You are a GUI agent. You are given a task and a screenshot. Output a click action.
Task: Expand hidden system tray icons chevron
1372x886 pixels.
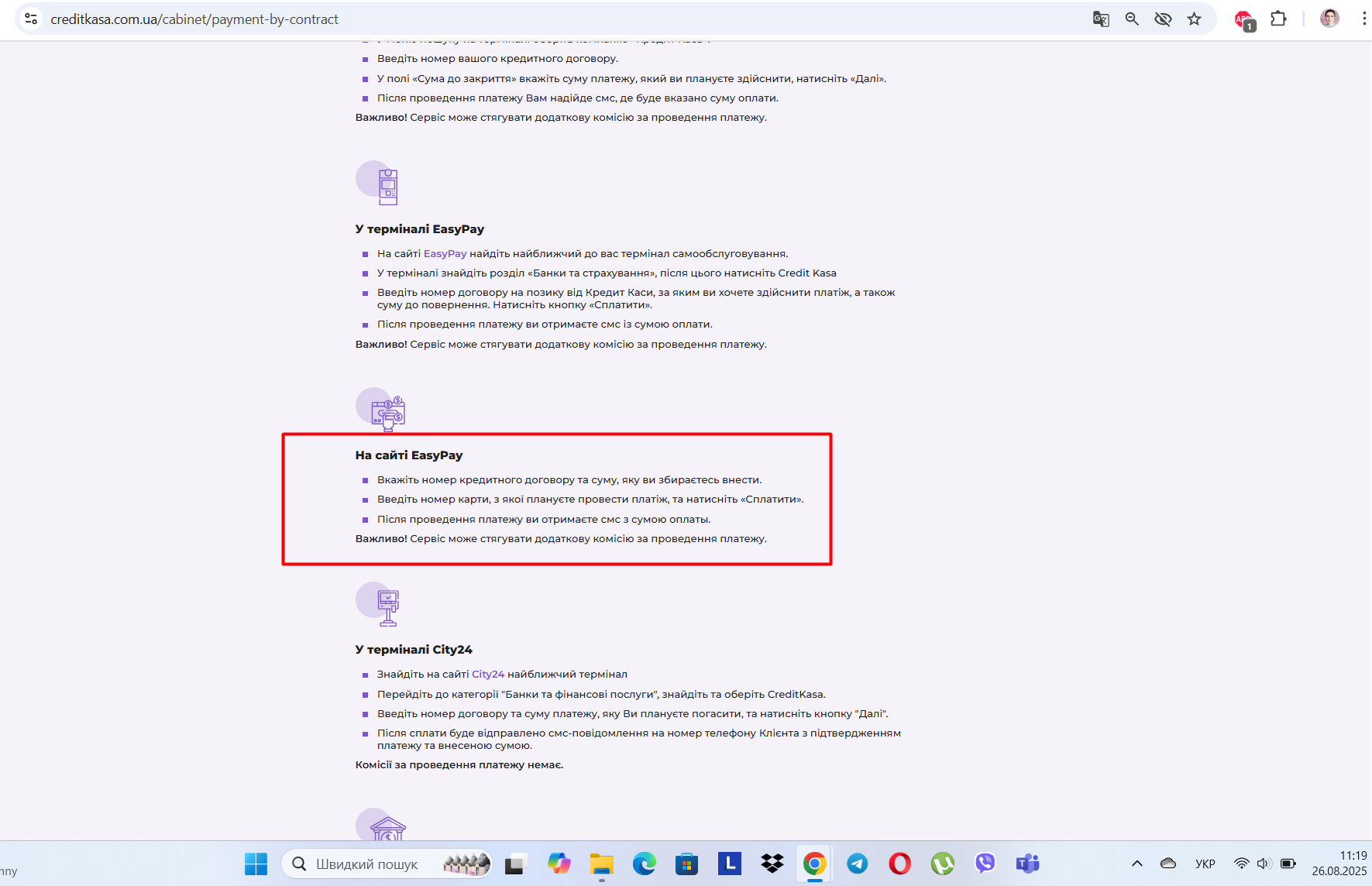[1136, 864]
